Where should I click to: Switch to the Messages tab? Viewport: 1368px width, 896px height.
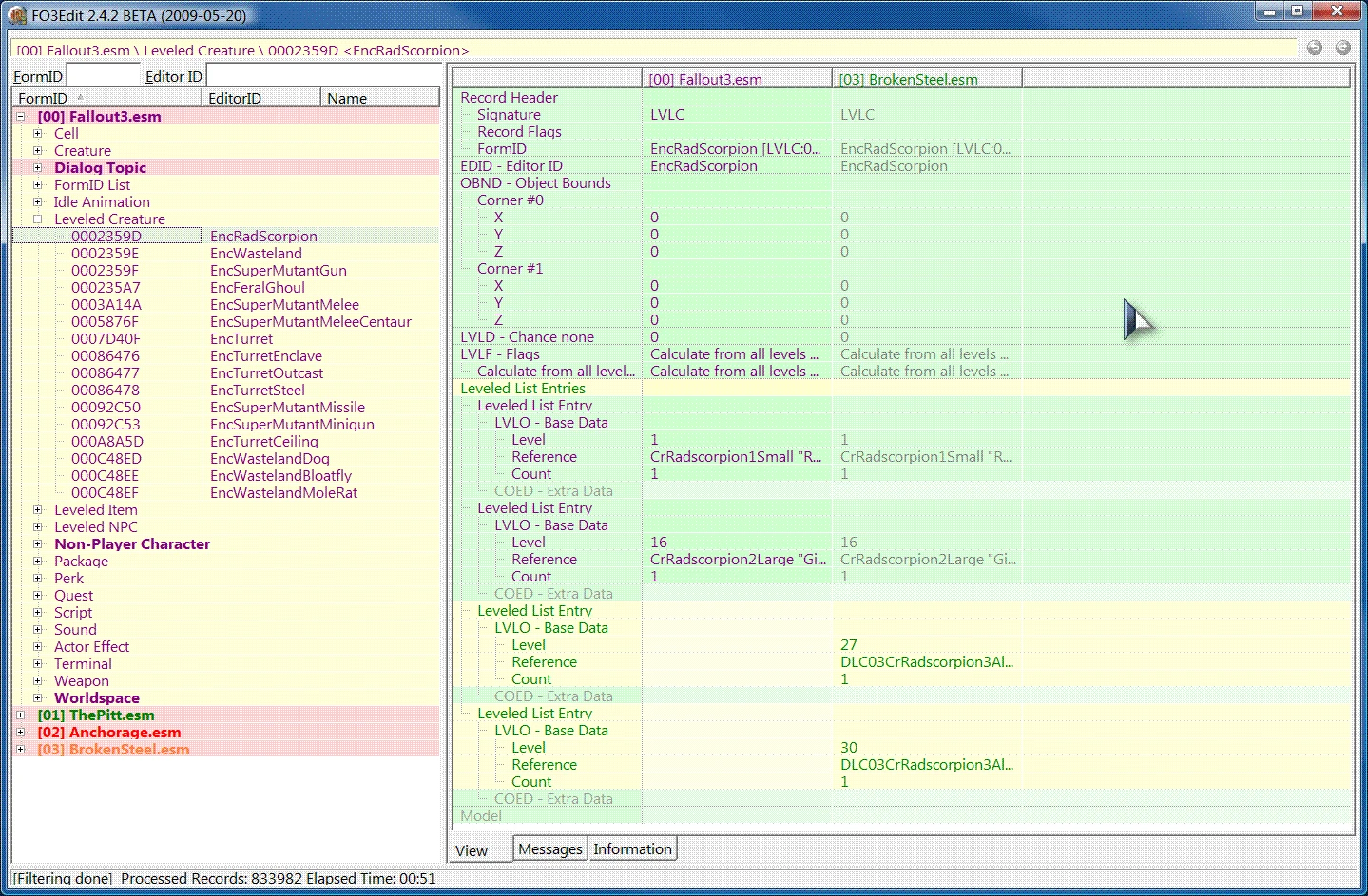[550, 849]
